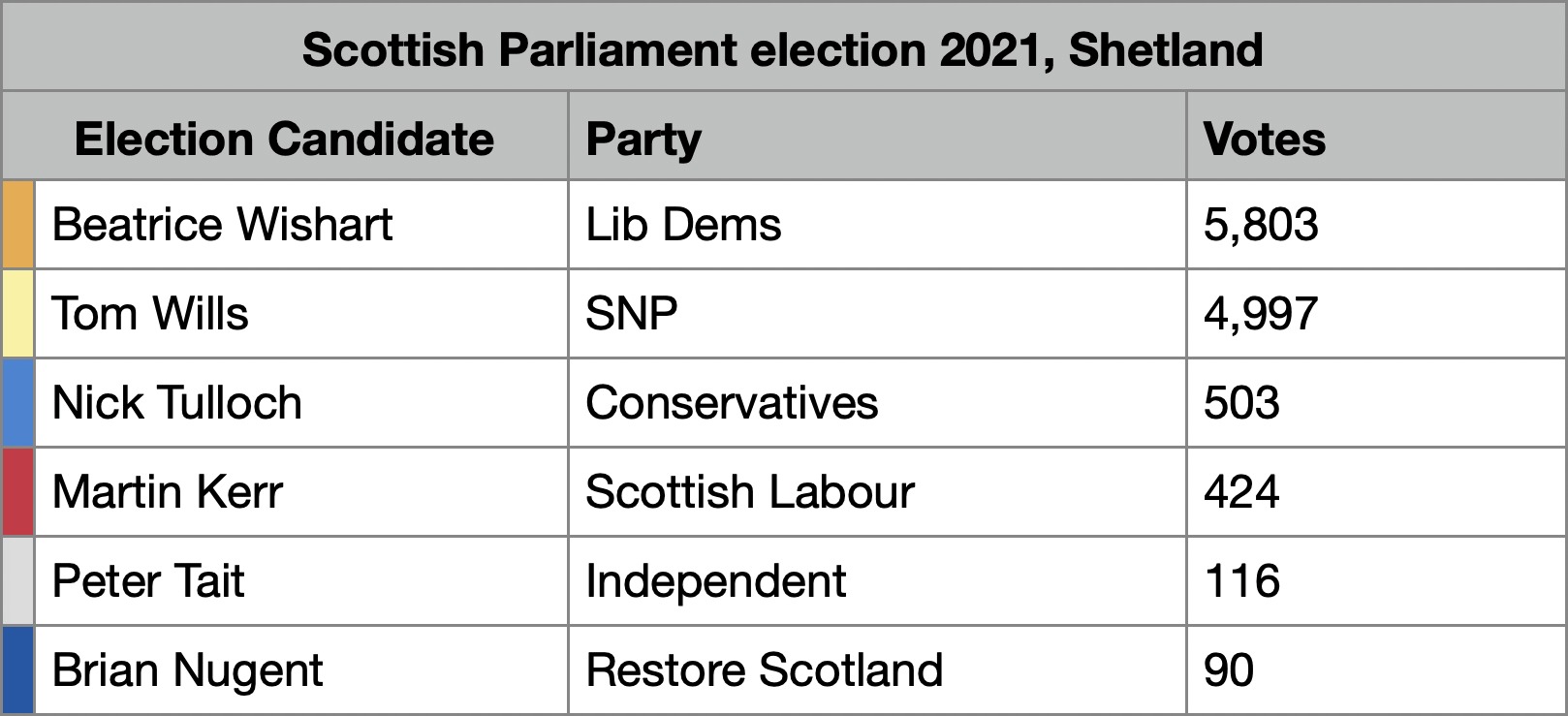
Task: Select the Tom Wills cell
Action: tap(301, 314)
